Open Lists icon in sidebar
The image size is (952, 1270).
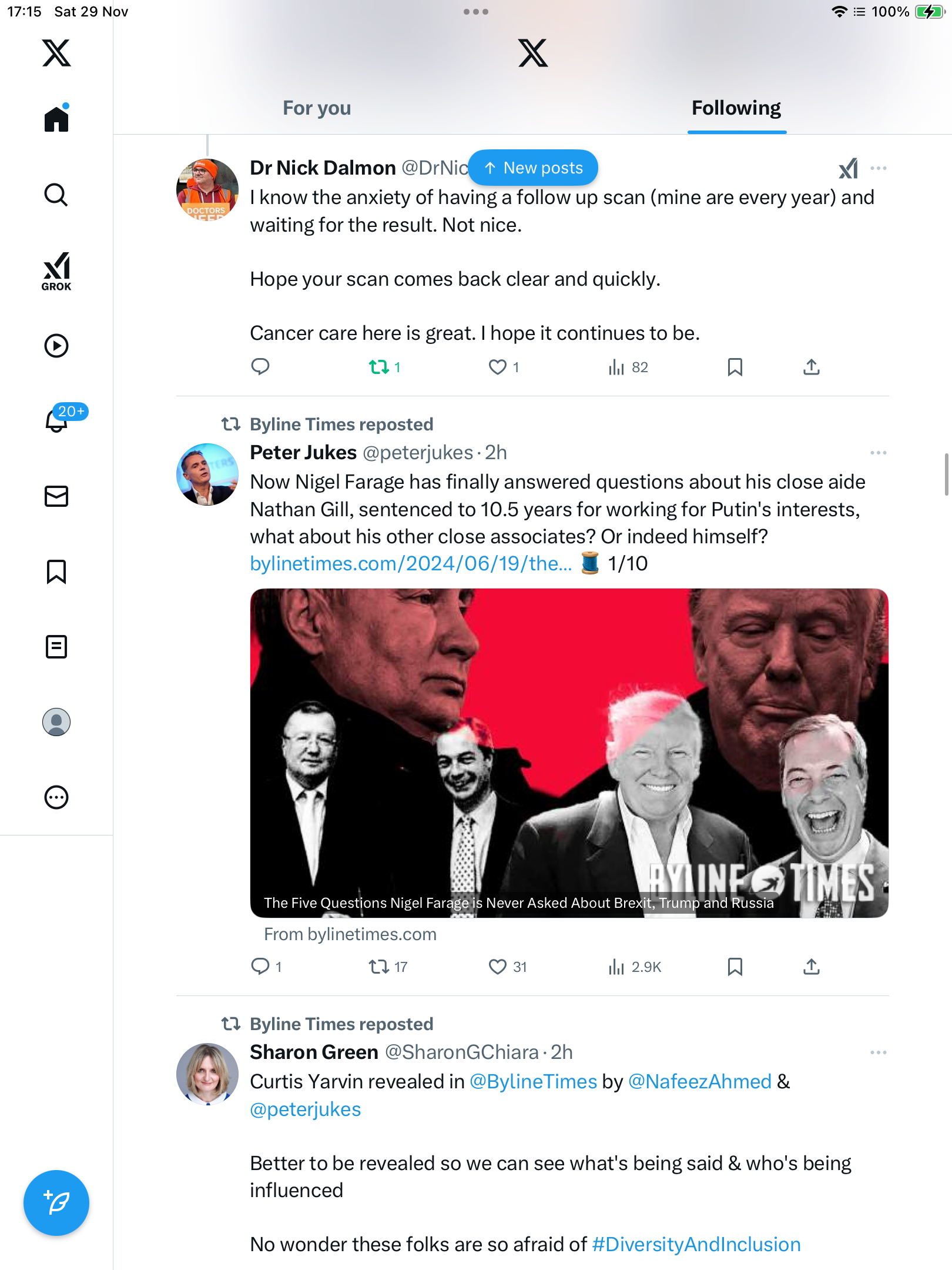pos(56,647)
